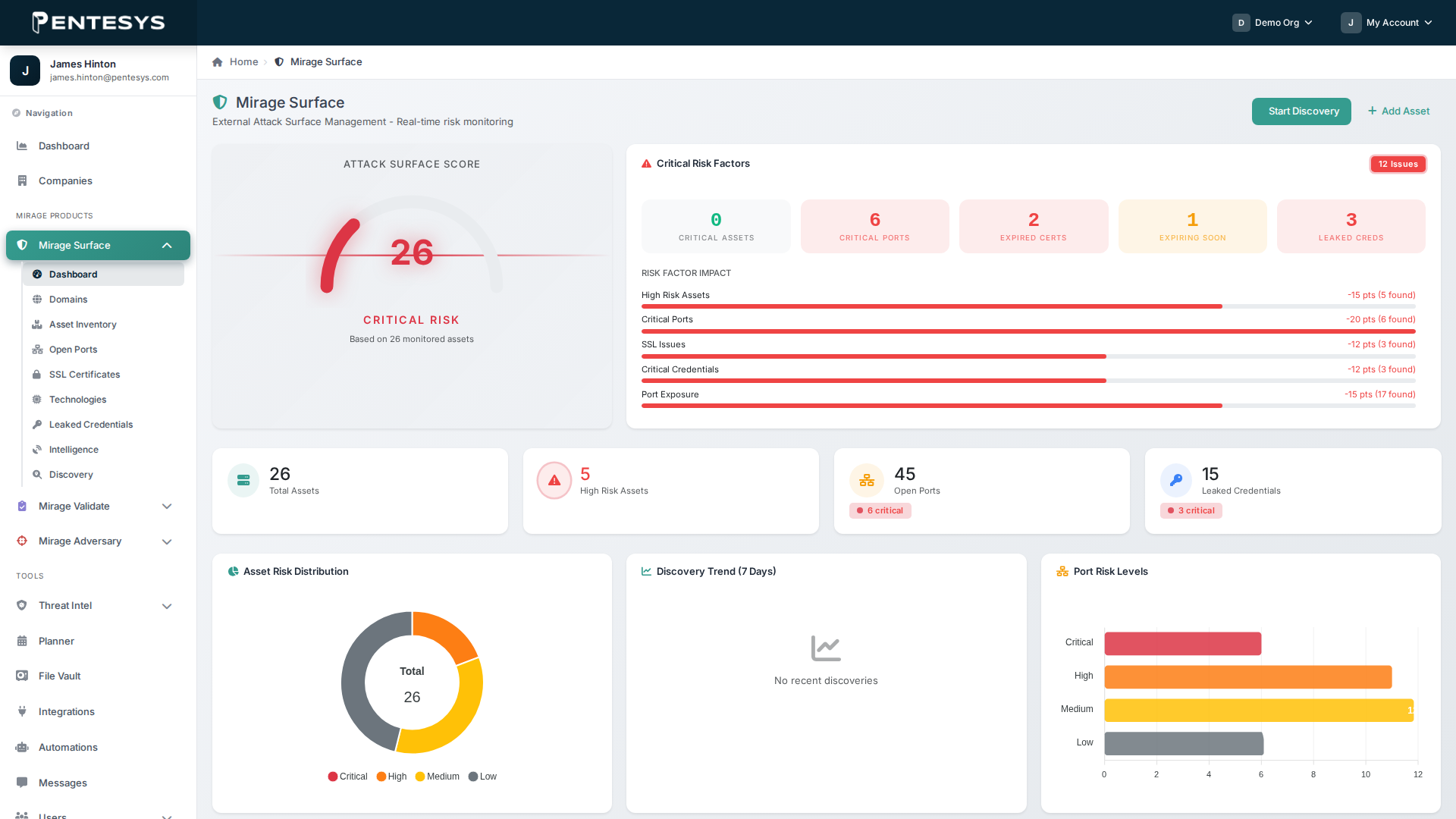Click the yellow Medium bar in Port Risk Levels
This screenshot has width=1456, height=819.
coord(1259,710)
